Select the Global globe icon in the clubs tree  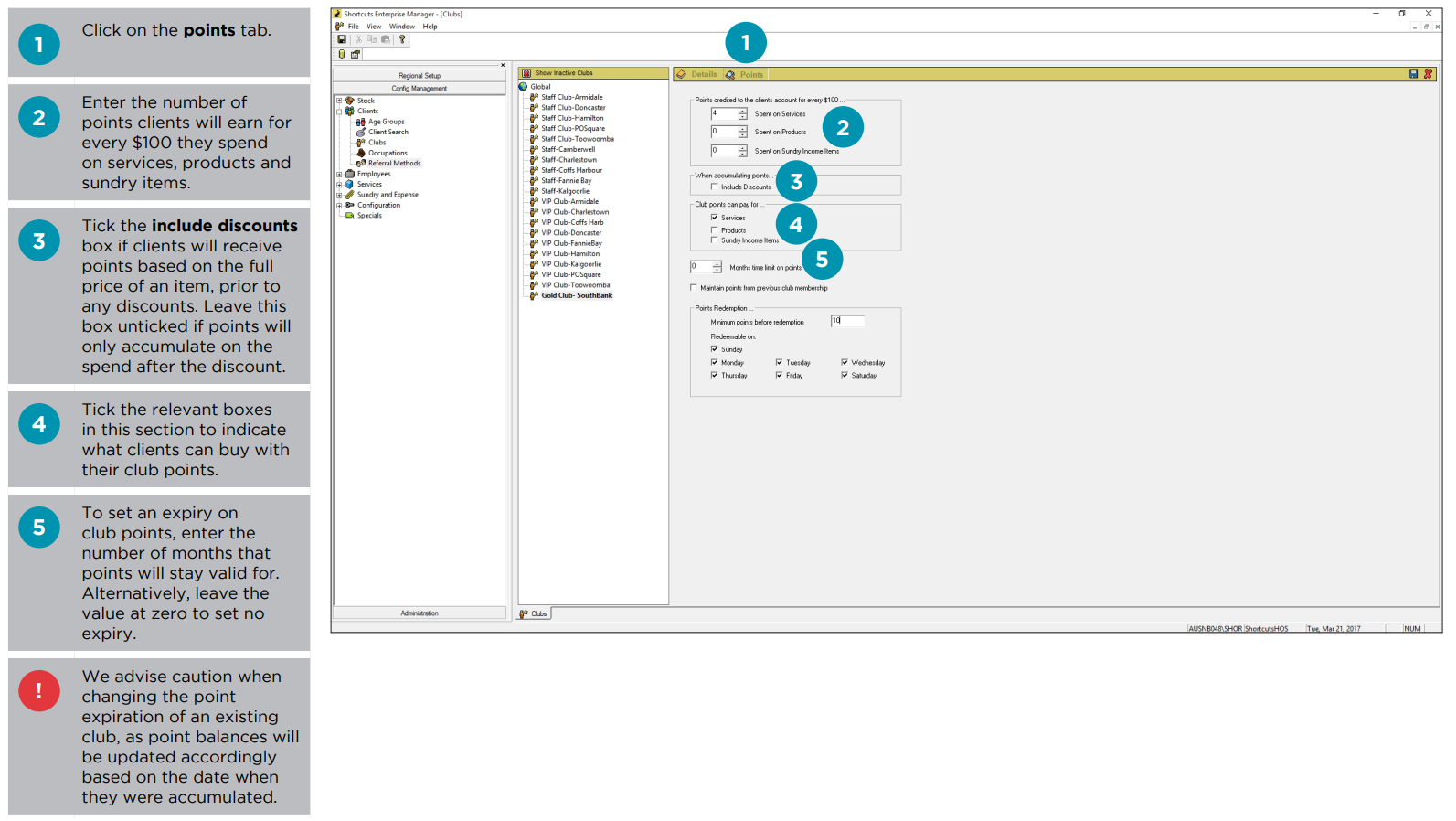(524, 87)
